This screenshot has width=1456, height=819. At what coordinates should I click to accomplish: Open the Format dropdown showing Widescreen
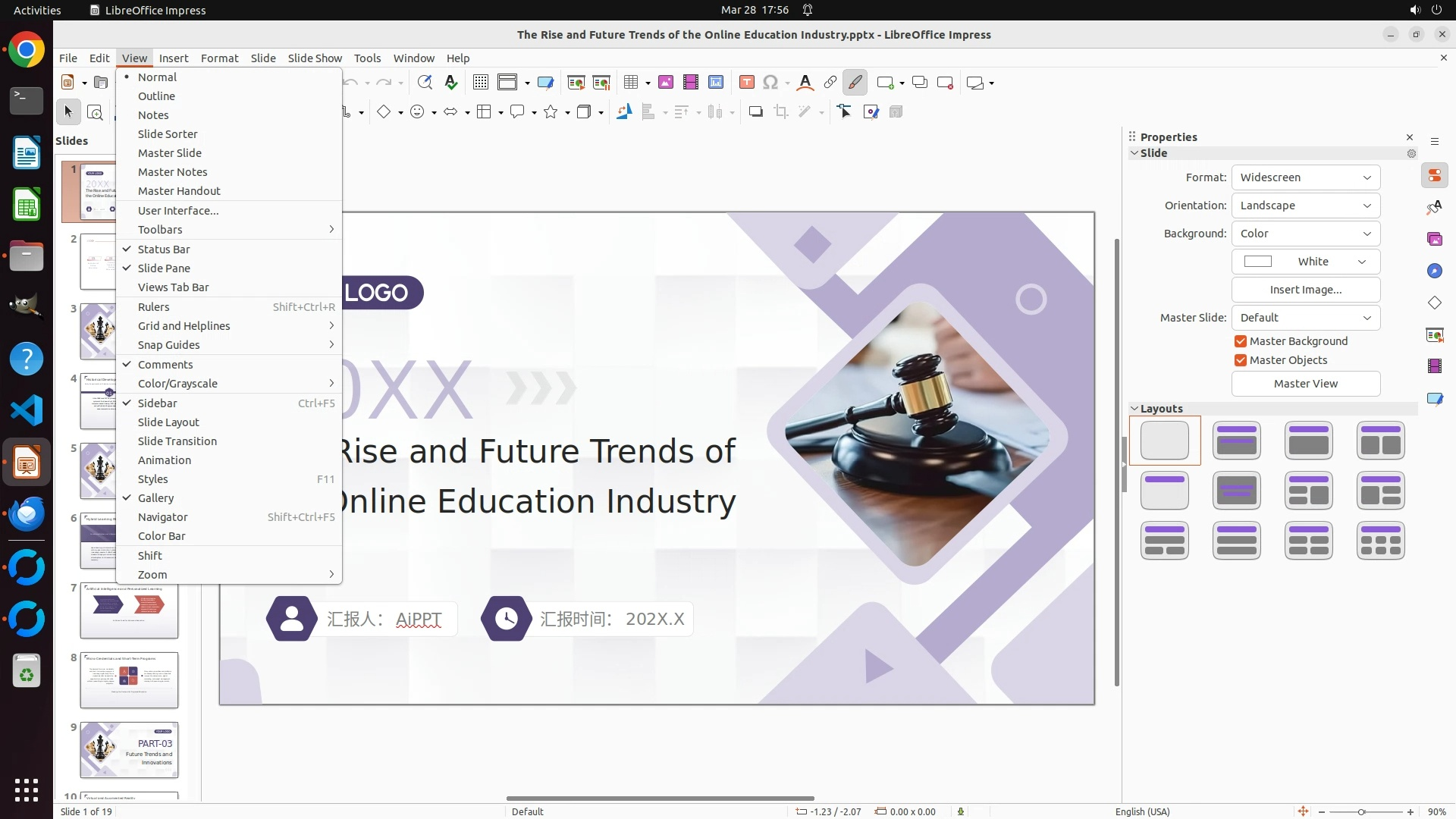pos(1305,177)
